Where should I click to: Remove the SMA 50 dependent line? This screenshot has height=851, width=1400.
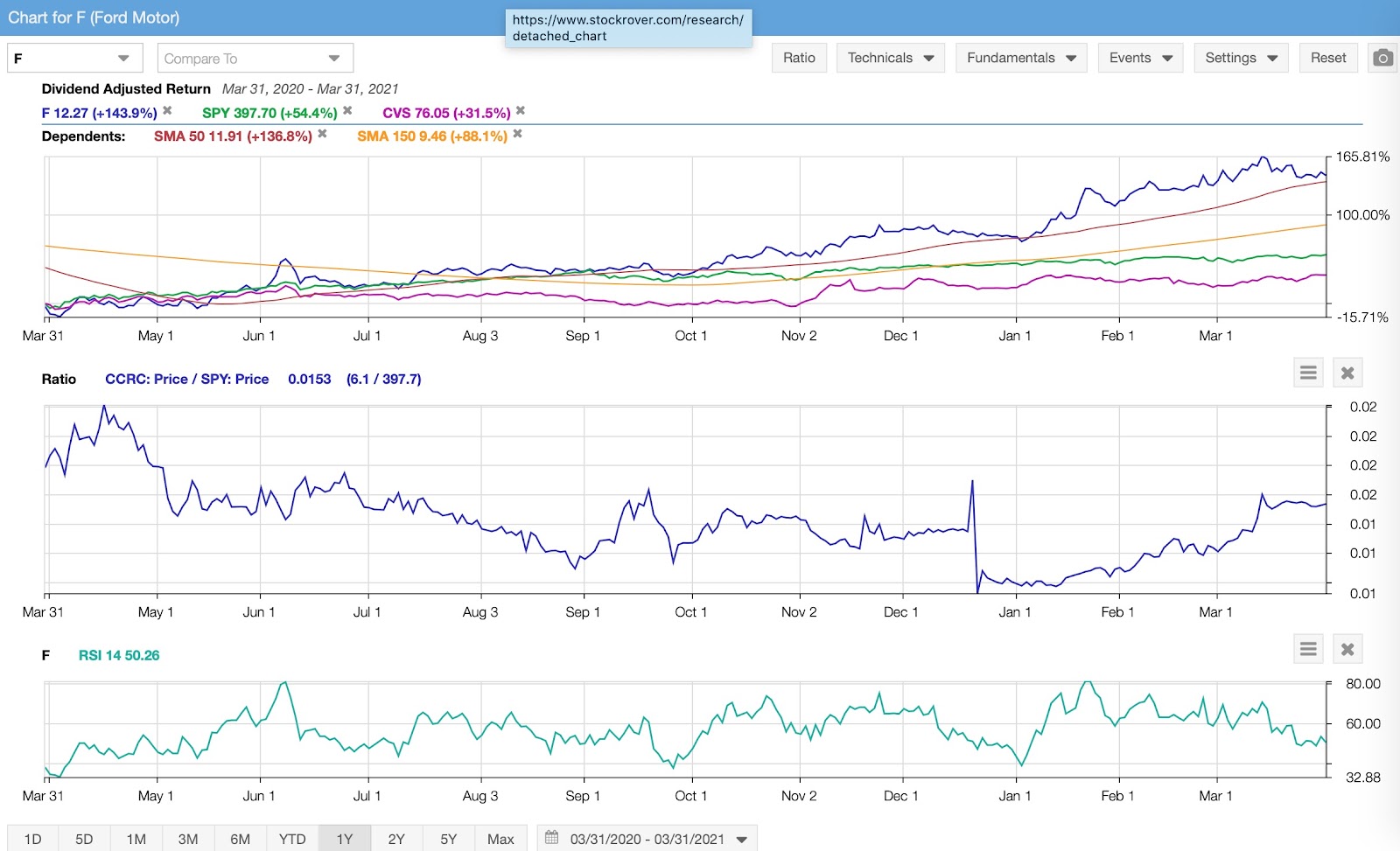(322, 134)
